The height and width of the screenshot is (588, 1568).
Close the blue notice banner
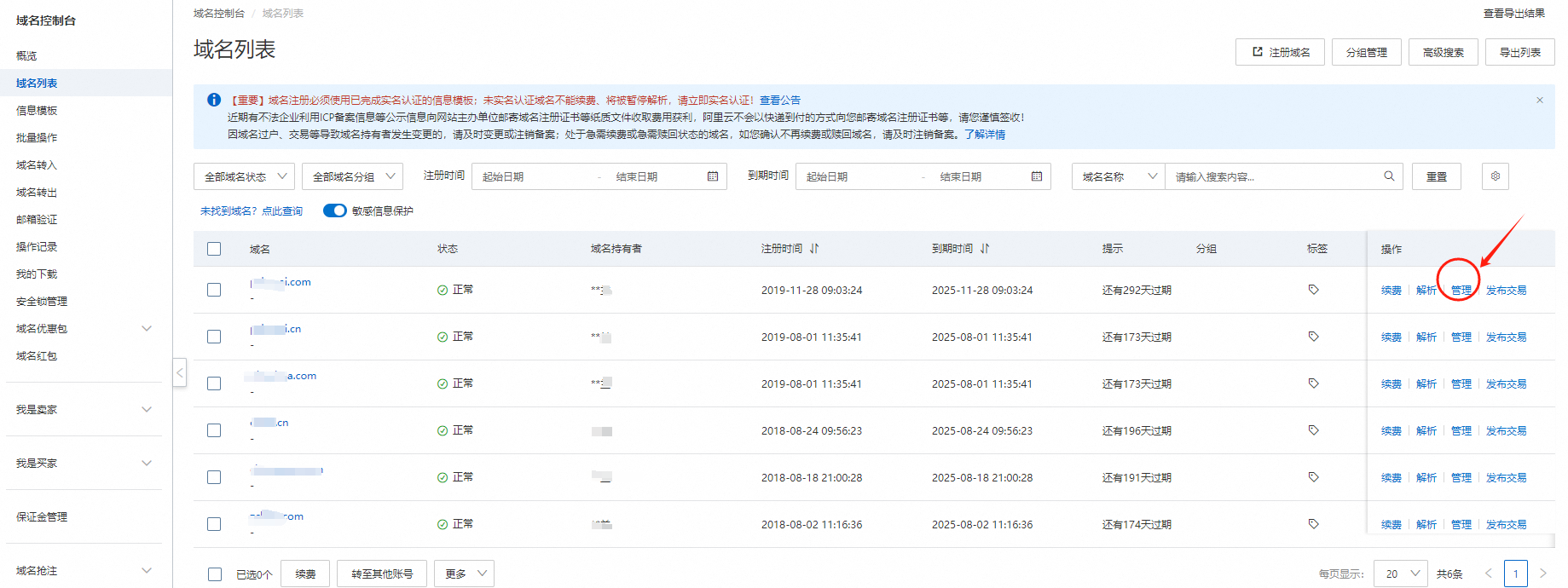point(1540,101)
